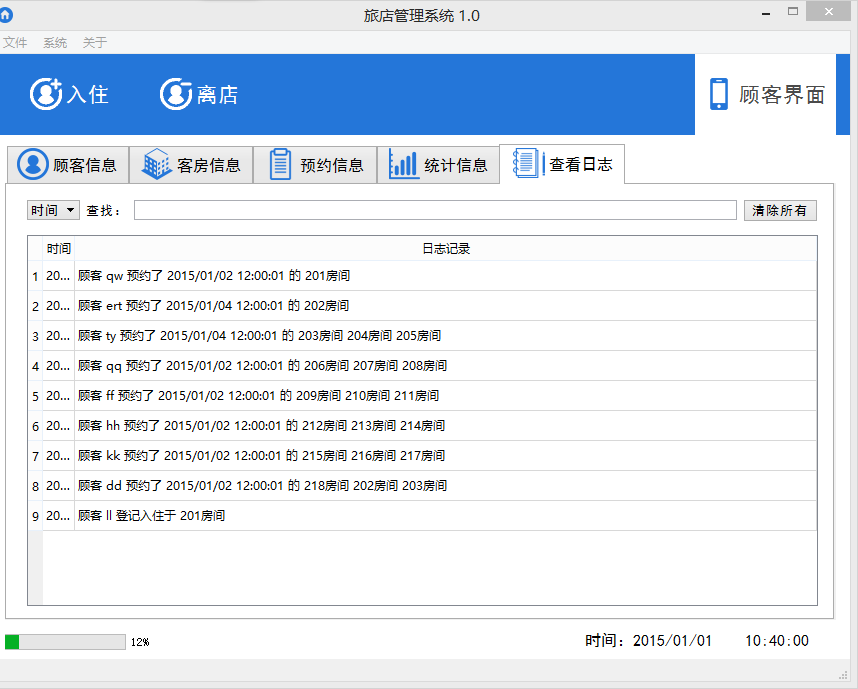The height and width of the screenshot is (689, 858).
Task: Switch to the 顾客信息 tab
Action: click(68, 164)
